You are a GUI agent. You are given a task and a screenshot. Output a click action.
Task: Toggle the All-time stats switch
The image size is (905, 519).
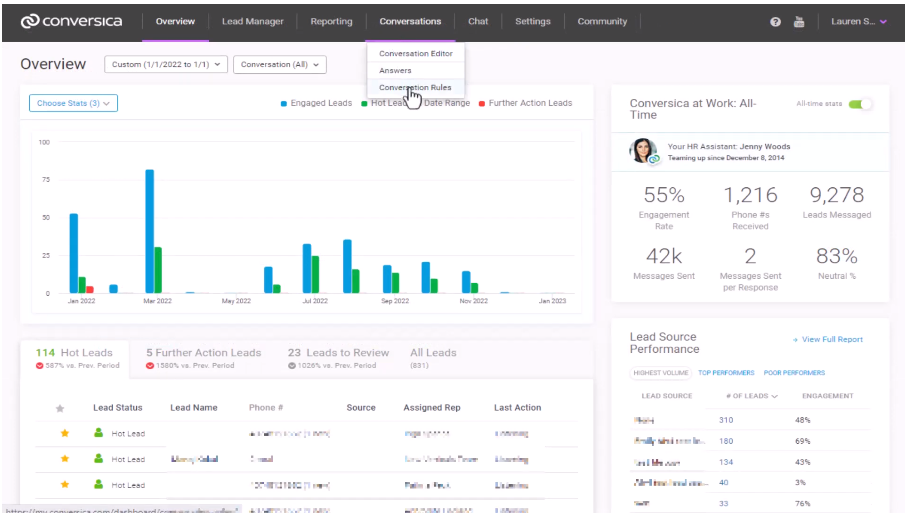(x=860, y=104)
